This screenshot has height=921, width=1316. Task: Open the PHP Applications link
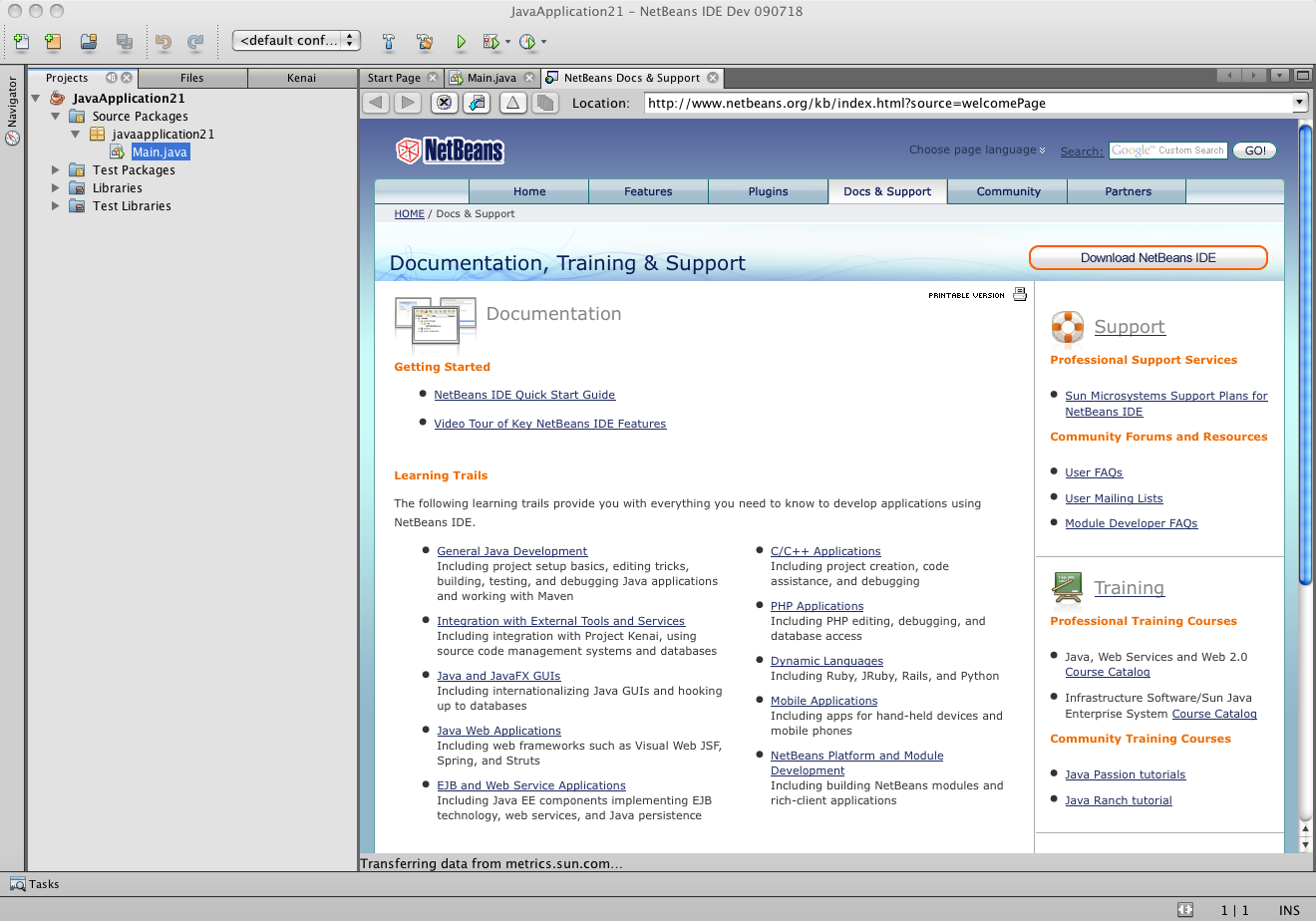(817, 606)
